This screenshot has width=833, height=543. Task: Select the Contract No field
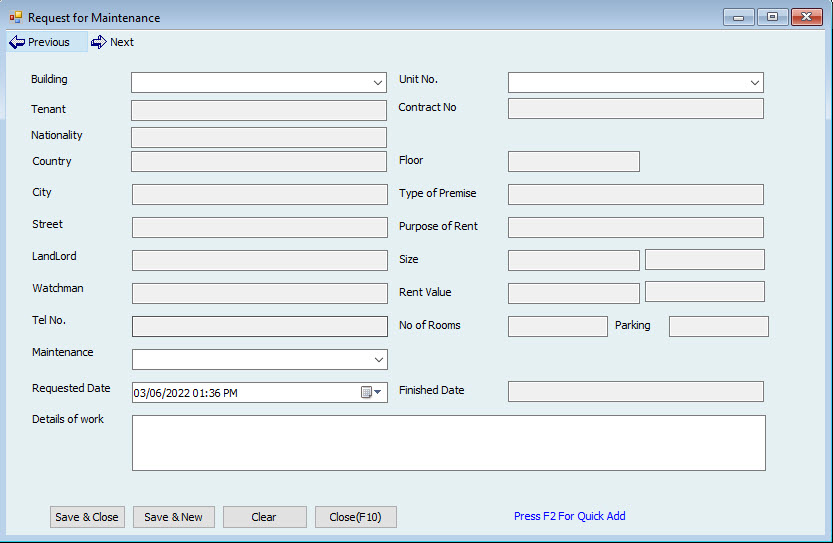[635, 109]
